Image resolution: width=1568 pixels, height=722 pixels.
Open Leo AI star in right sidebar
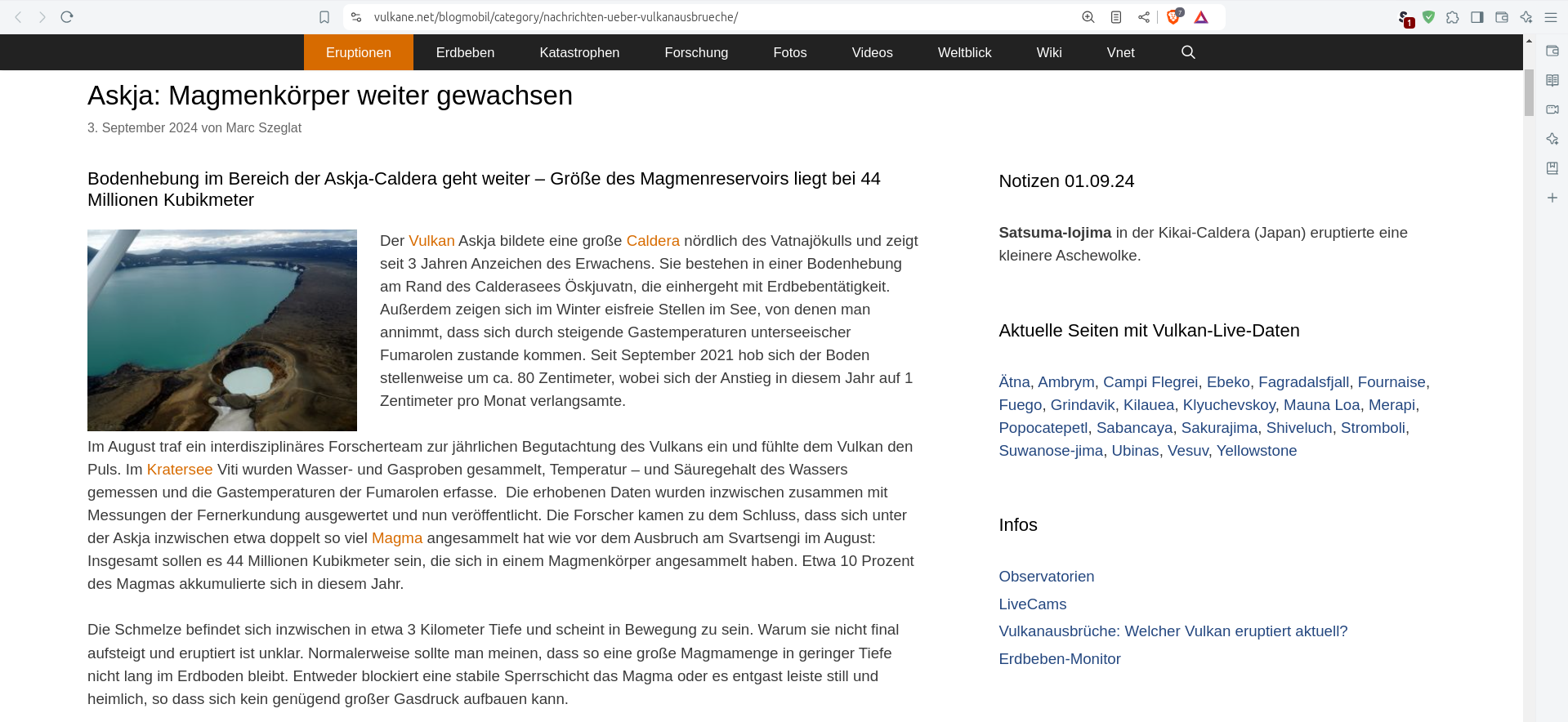click(x=1552, y=139)
